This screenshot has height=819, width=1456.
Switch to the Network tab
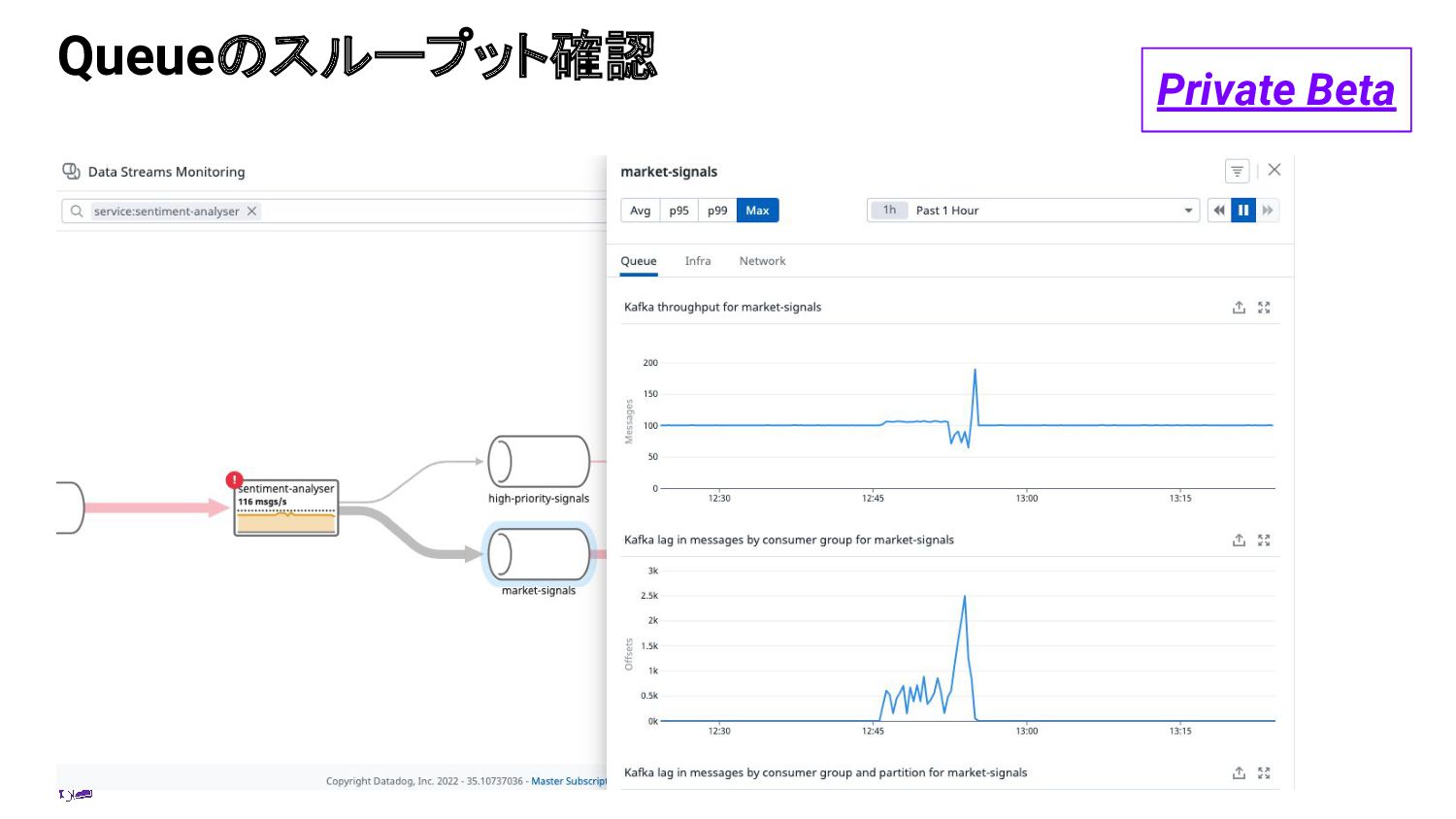tap(762, 261)
